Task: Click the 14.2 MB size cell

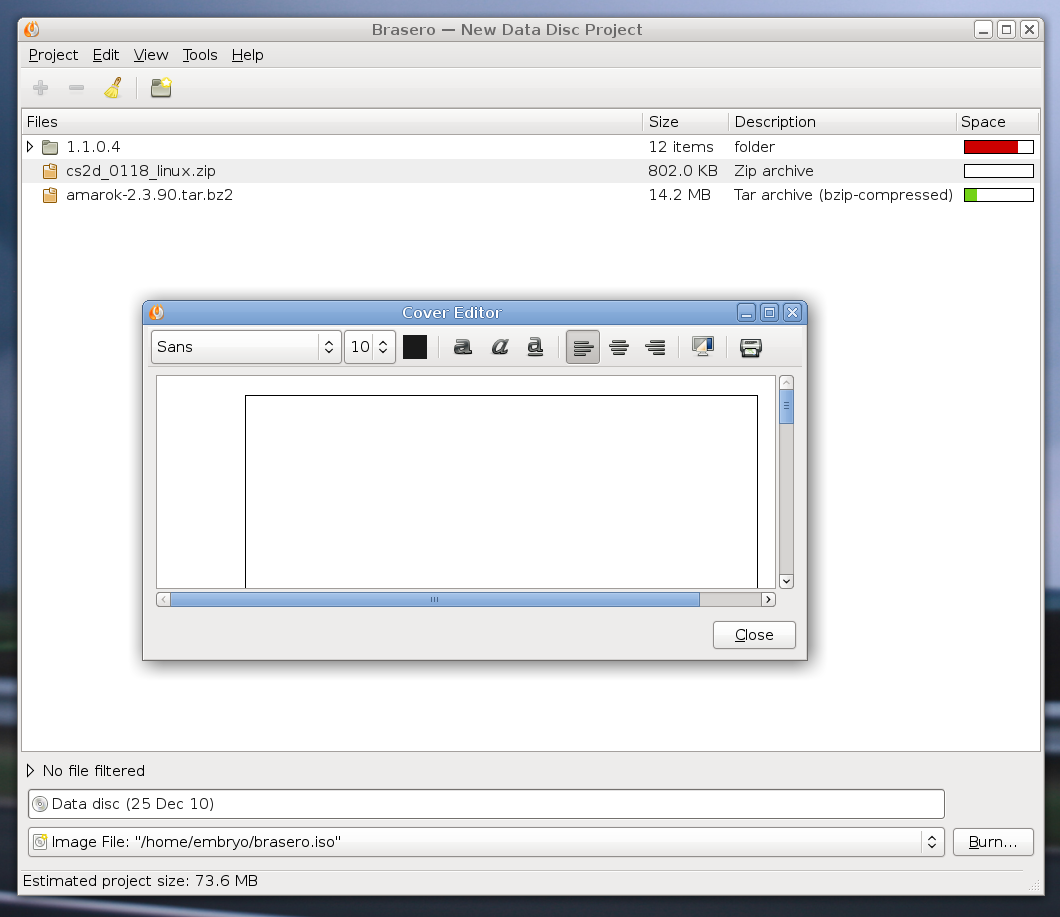Action: point(679,195)
